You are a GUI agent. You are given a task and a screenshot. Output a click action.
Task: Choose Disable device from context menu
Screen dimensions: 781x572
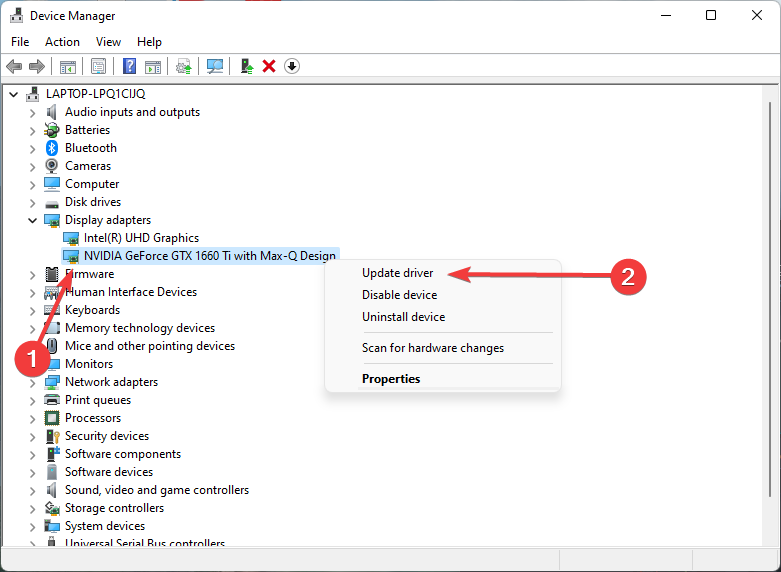point(399,295)
